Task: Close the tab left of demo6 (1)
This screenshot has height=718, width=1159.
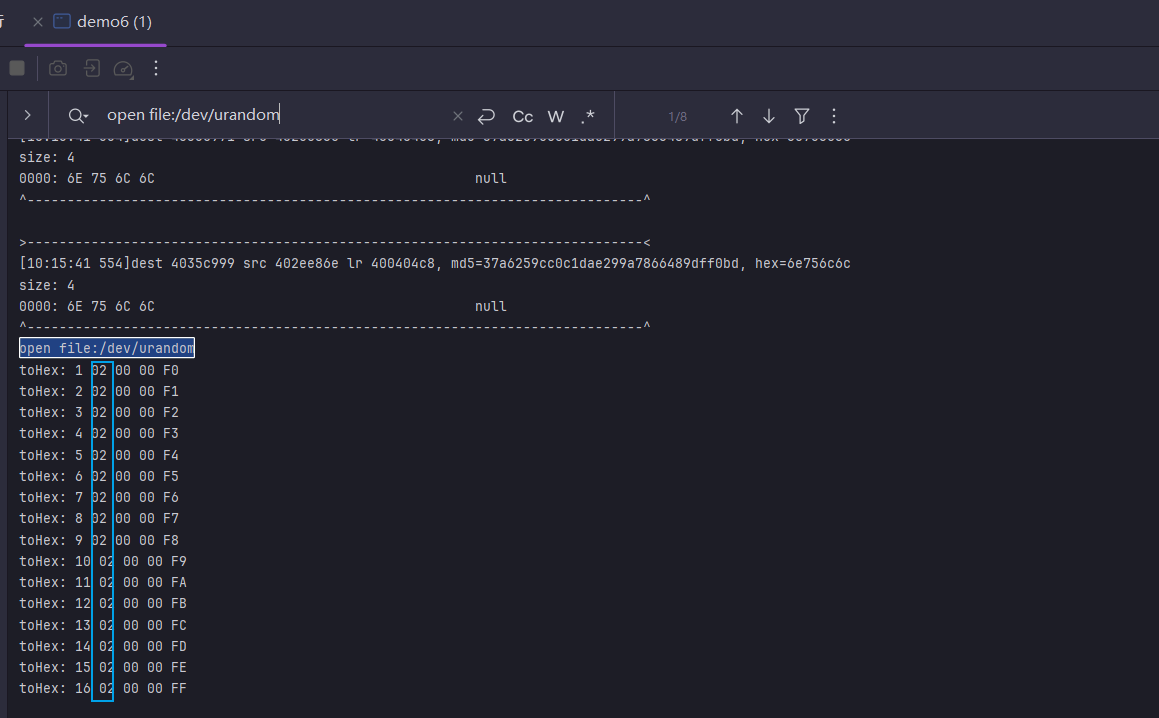Action: click(38, 22)
